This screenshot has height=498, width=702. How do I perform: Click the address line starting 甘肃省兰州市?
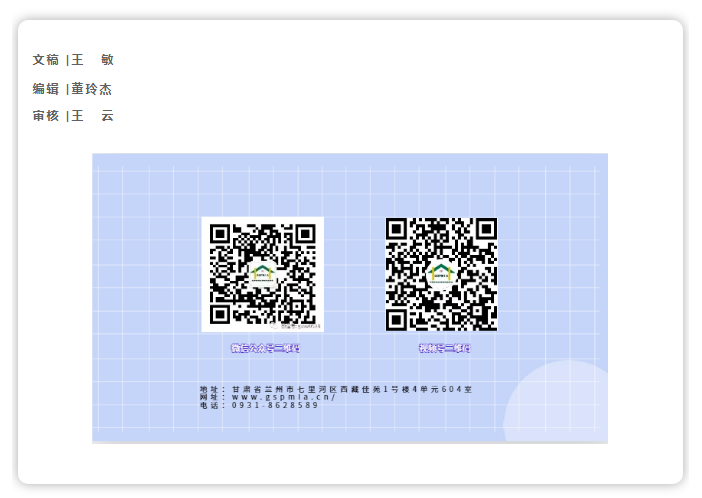336,389
